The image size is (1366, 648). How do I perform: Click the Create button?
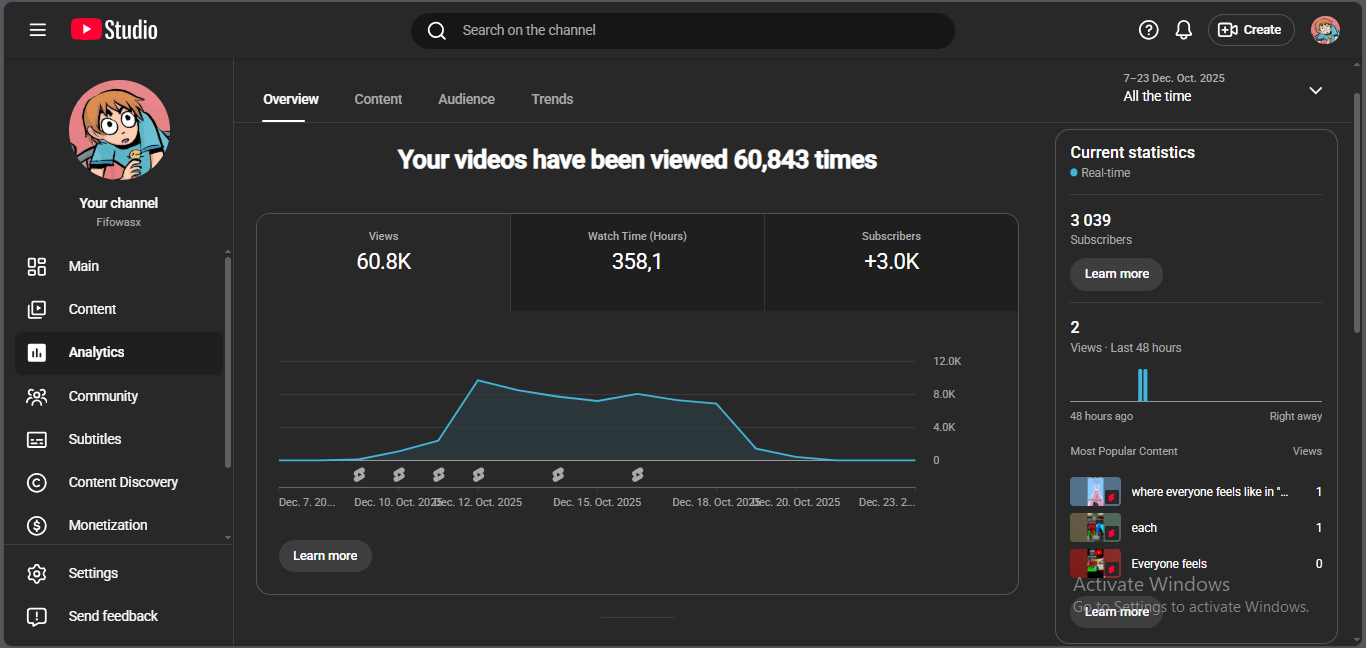point(1250,30)
